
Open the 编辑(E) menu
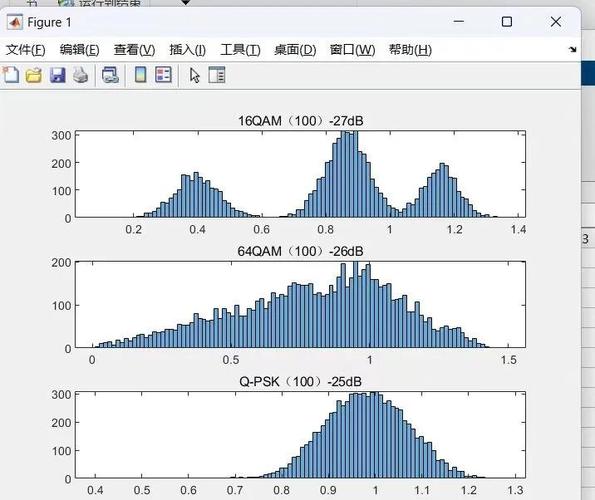tap(79, 50)
